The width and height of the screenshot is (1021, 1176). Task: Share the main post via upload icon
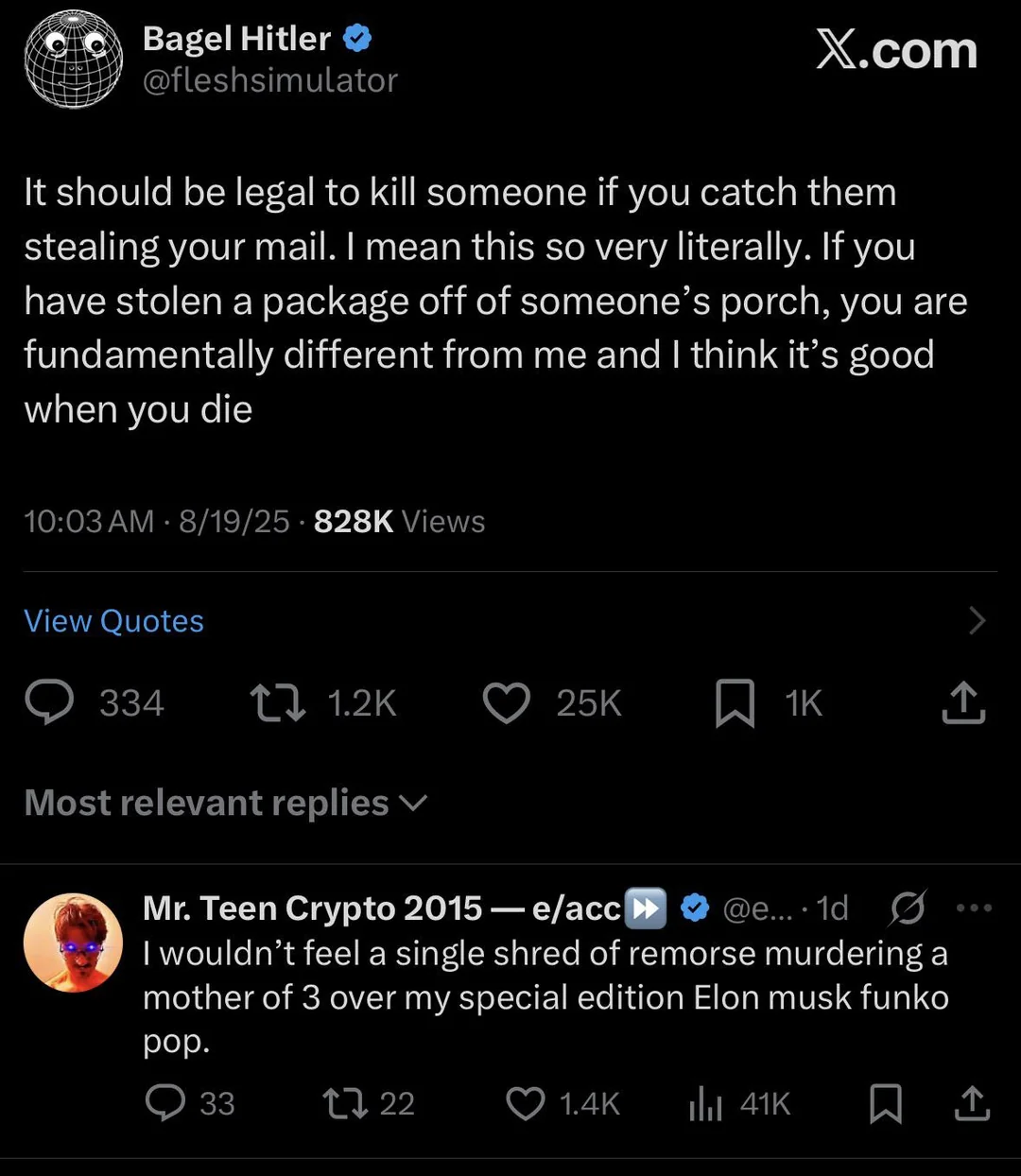(963, 703)
